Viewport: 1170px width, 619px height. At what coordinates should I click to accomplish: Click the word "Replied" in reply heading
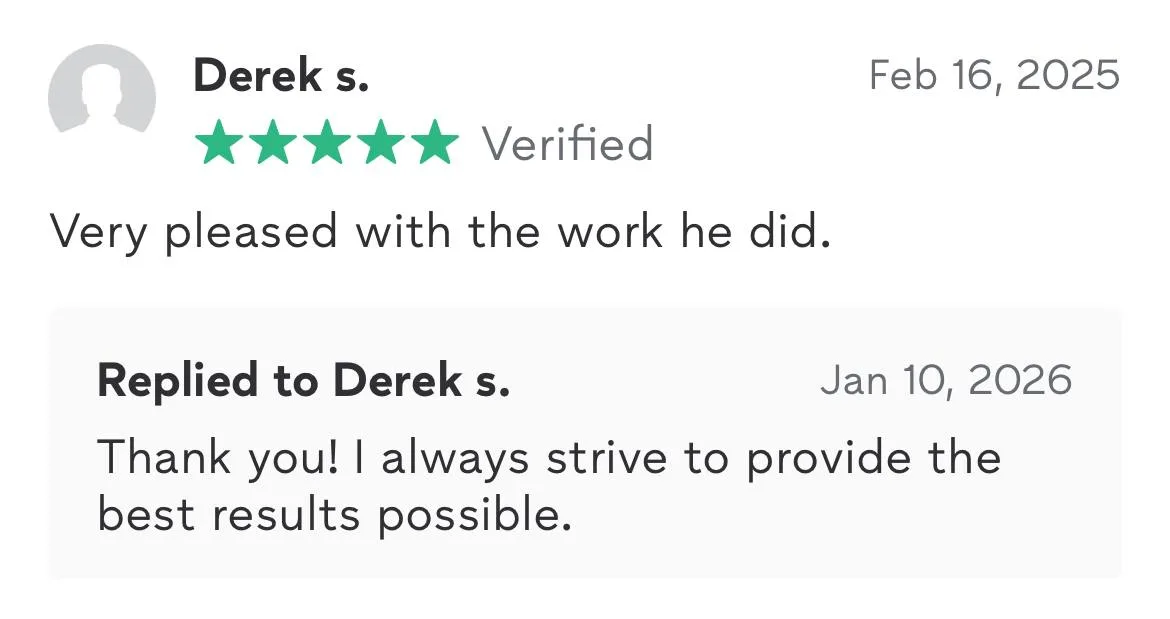click(x=176, y=381)
